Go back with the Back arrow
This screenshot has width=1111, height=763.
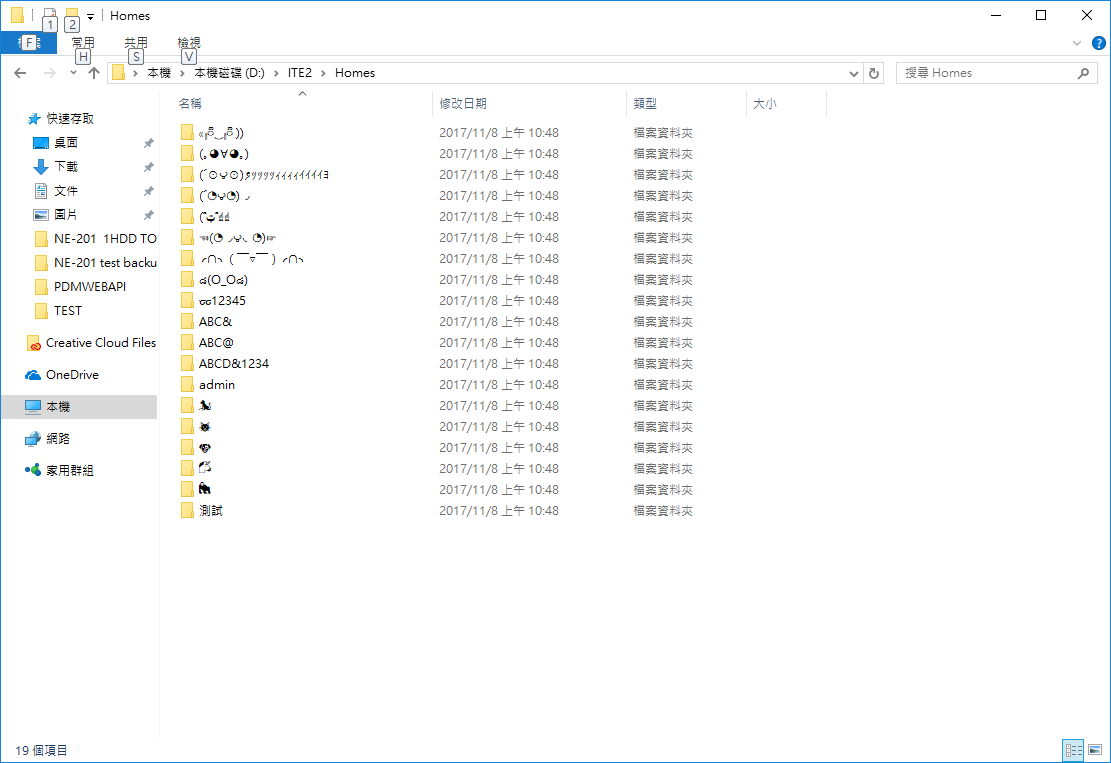tap(21, 73)
